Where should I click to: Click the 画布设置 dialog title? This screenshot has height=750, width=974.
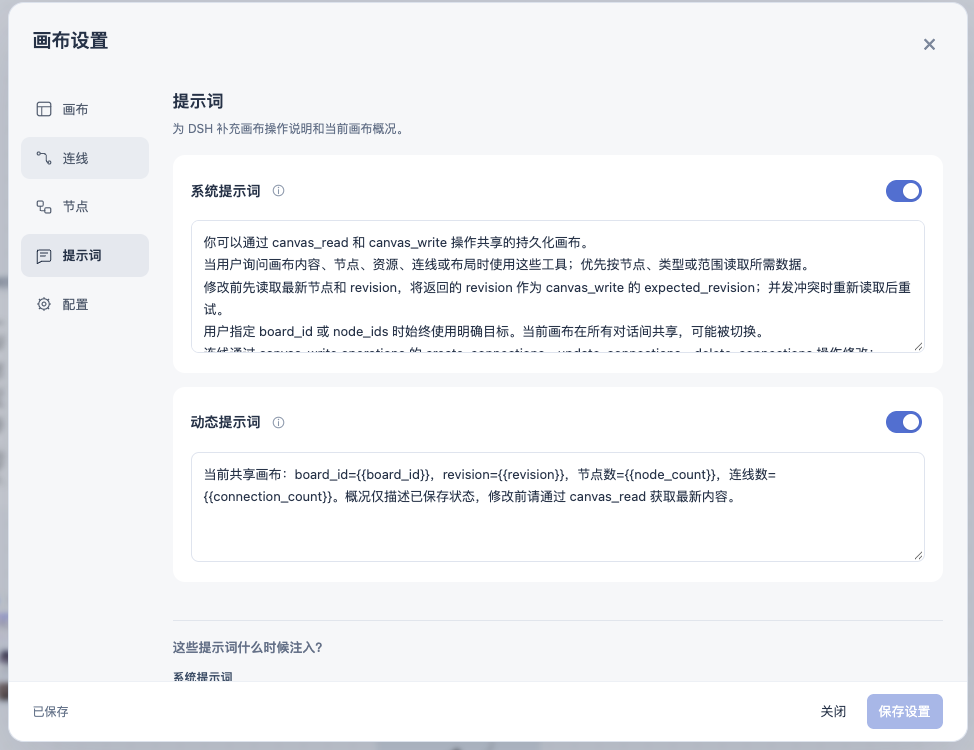tap(70, 40)
